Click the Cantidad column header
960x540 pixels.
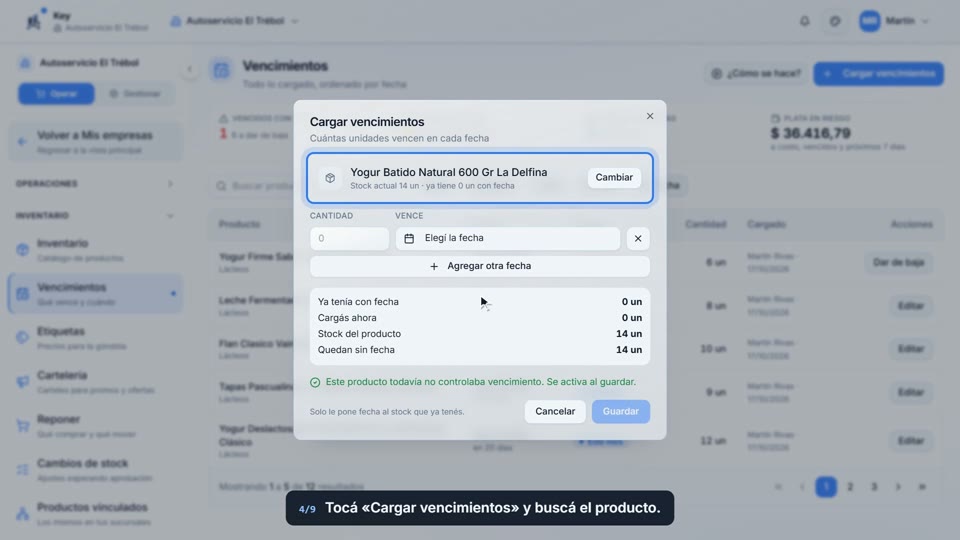tap(705, 224)
